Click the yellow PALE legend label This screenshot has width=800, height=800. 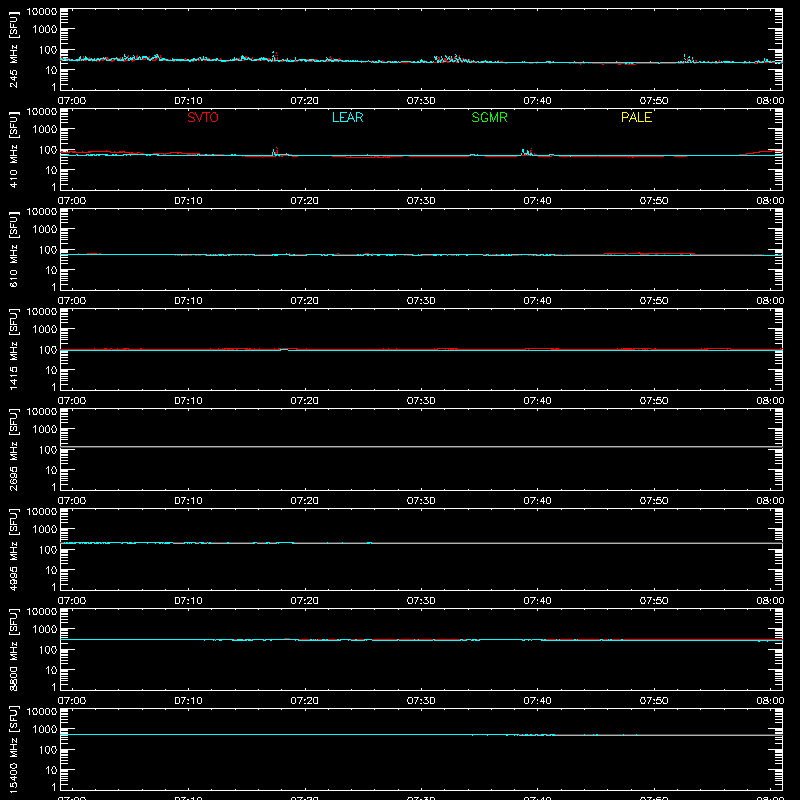point(636,117)
